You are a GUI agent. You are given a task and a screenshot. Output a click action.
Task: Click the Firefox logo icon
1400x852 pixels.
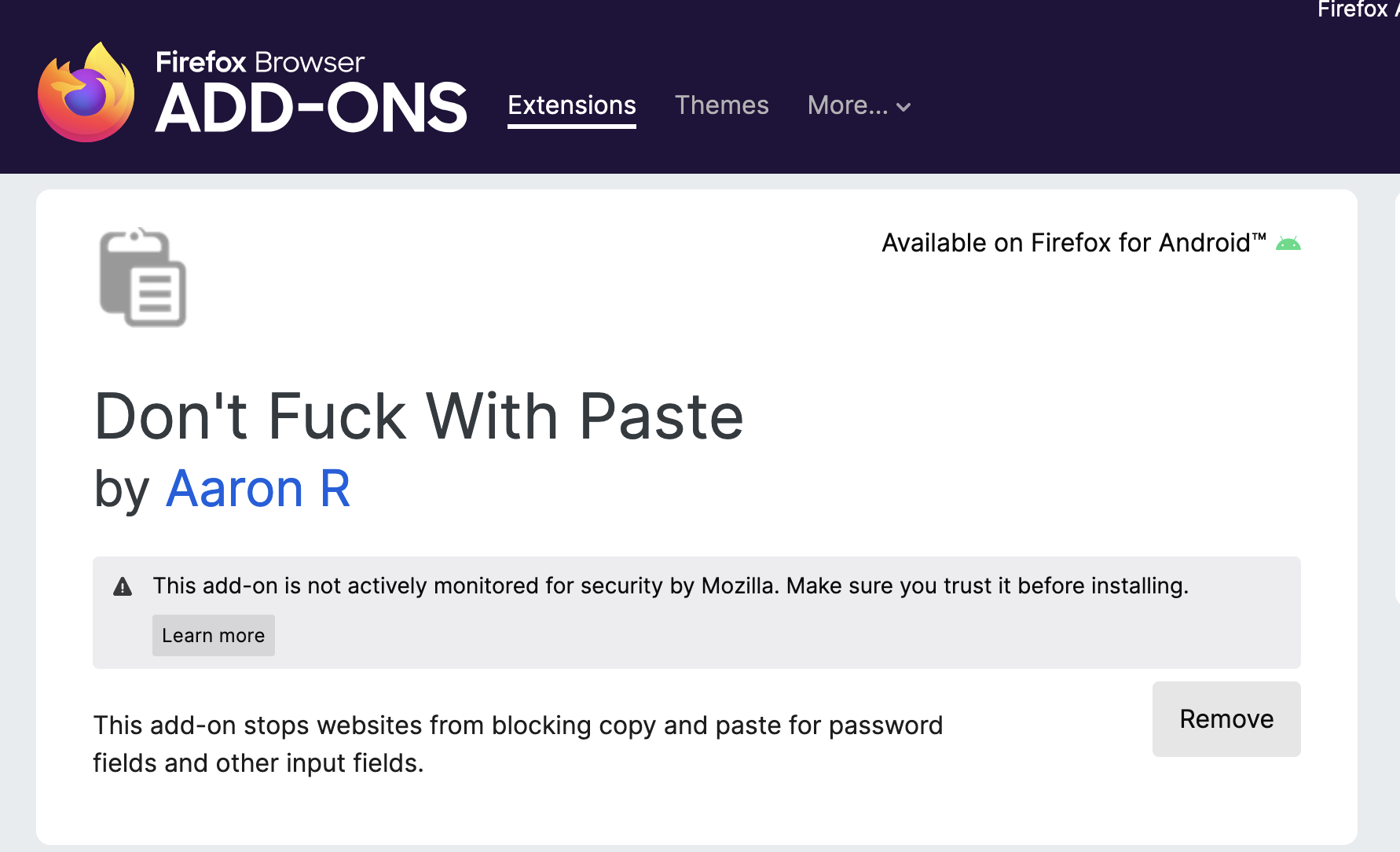(x=86, y=94)
